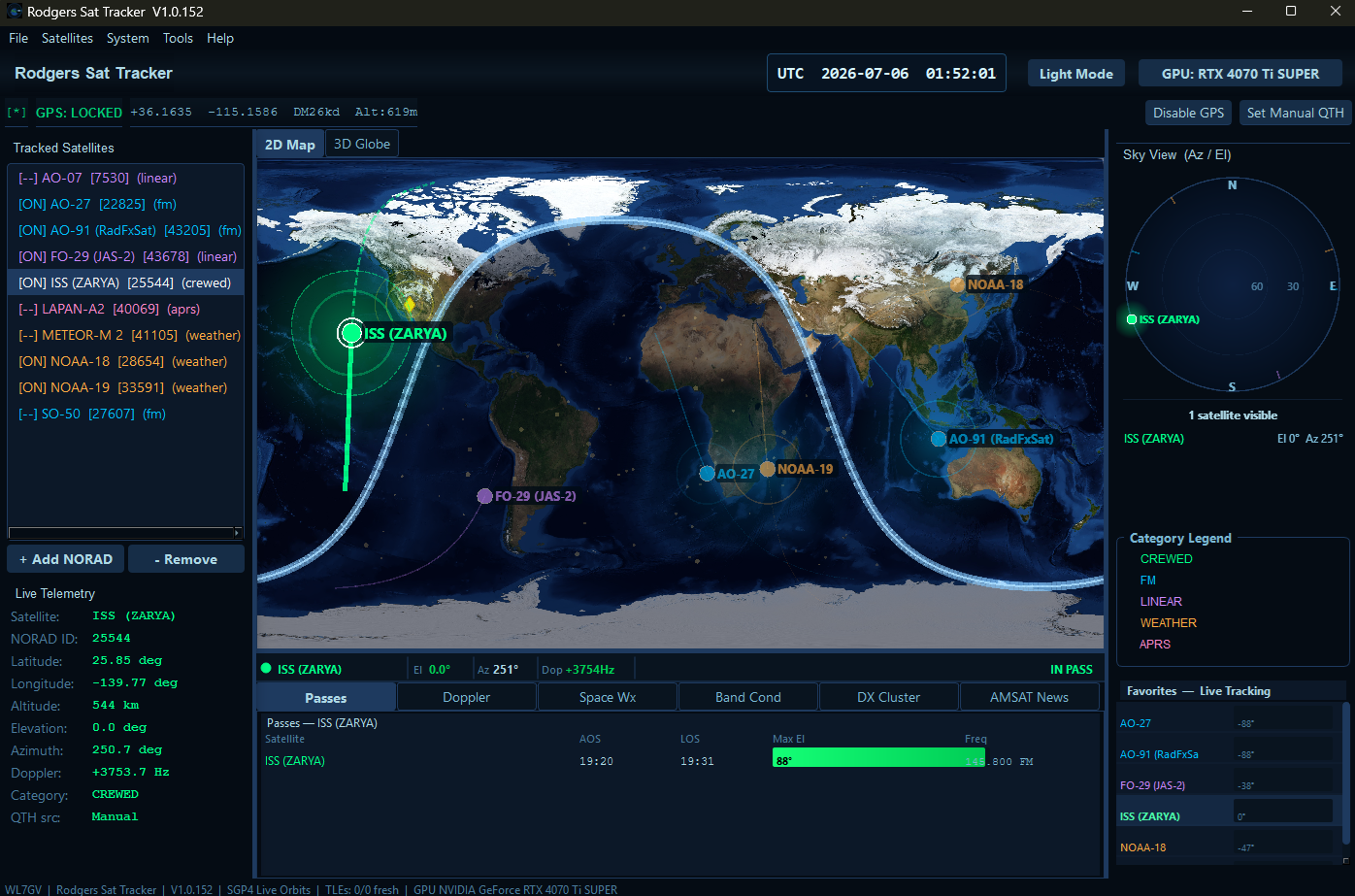Toggle tracking for AO-27 [22825]
The image size is (1355, 896).
point(125,204)
